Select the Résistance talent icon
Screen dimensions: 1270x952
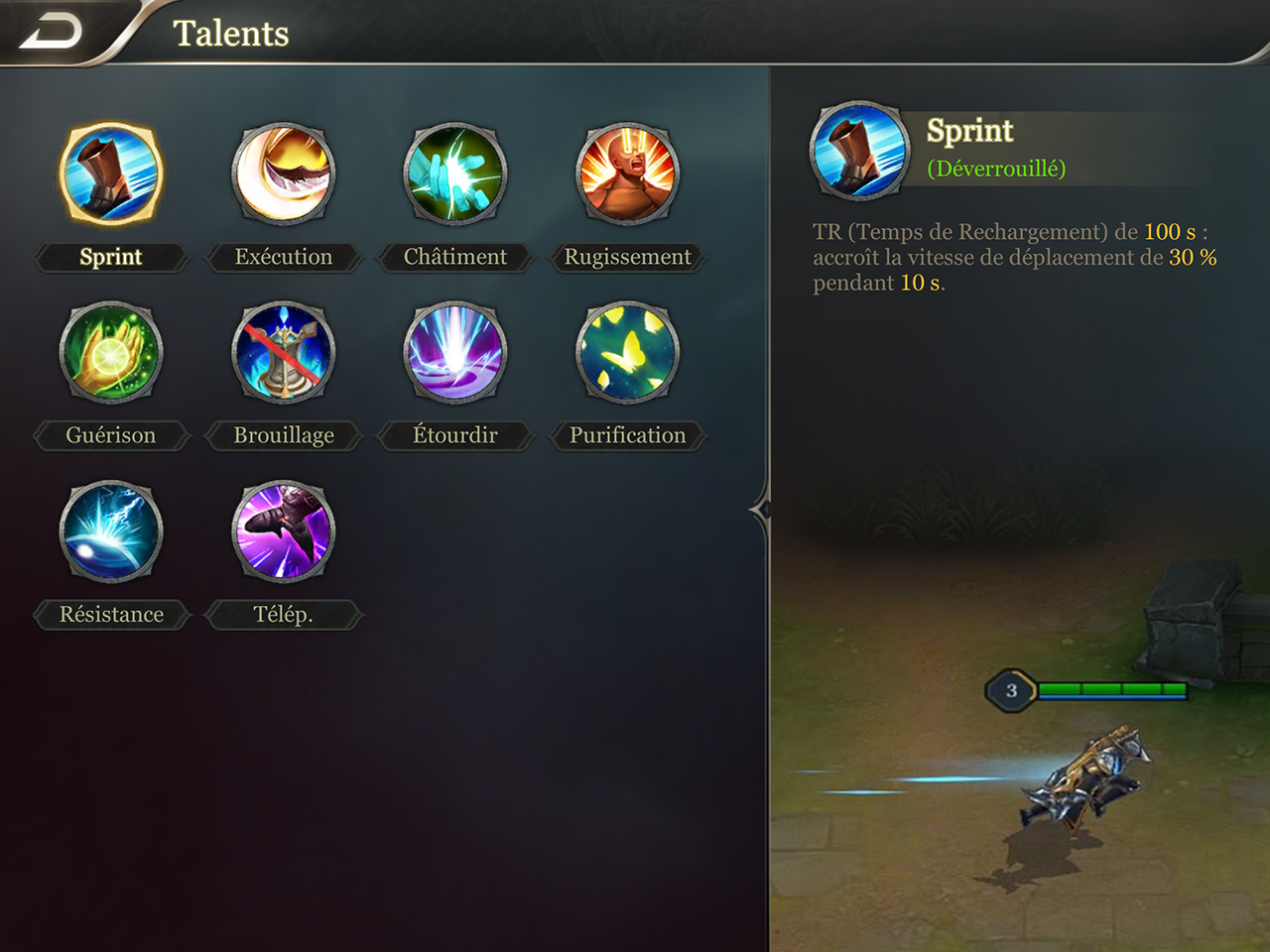tap(110, 532)
